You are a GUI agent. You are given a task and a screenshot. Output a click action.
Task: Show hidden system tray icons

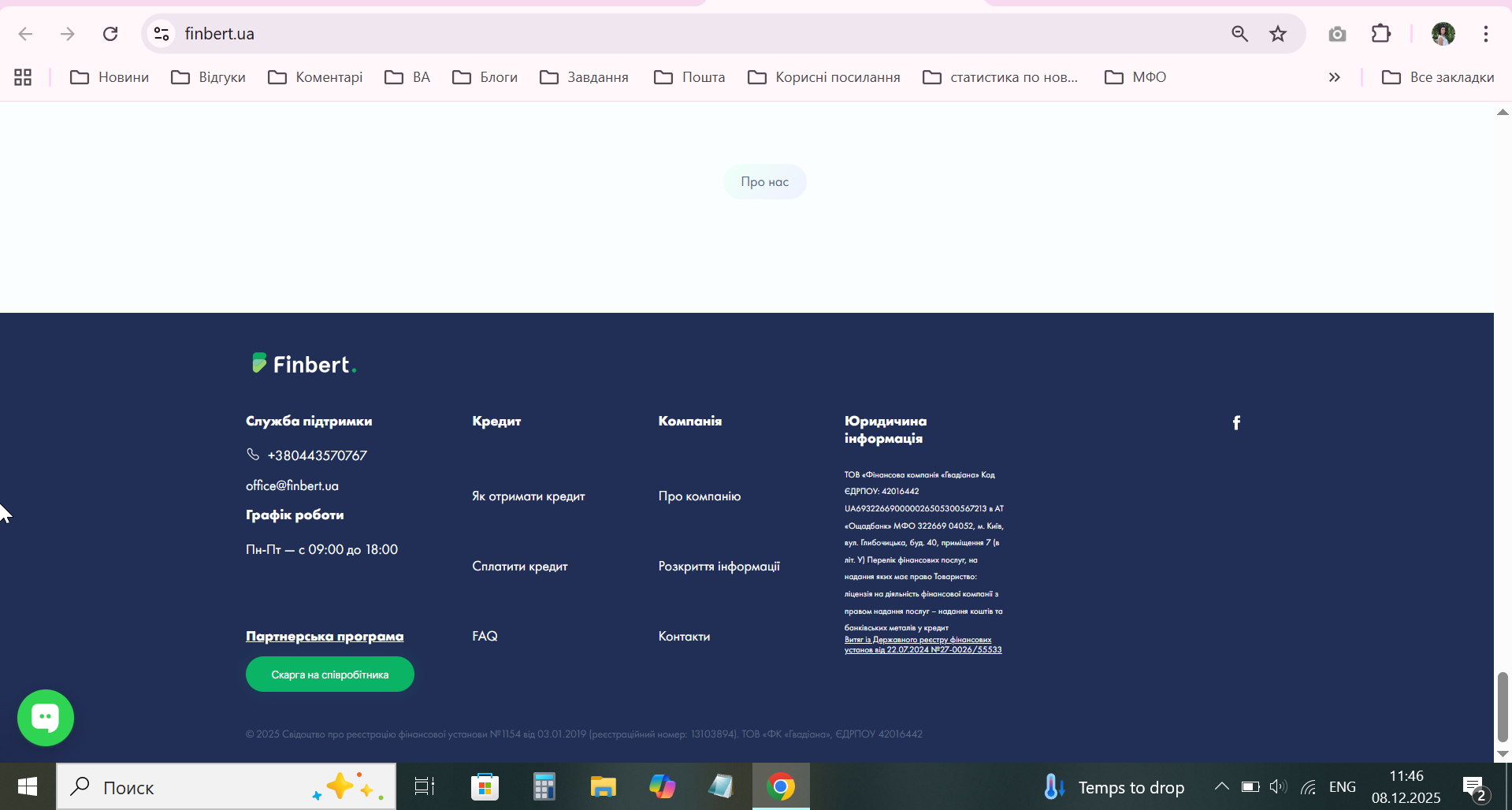click(x=1221, y=786)
